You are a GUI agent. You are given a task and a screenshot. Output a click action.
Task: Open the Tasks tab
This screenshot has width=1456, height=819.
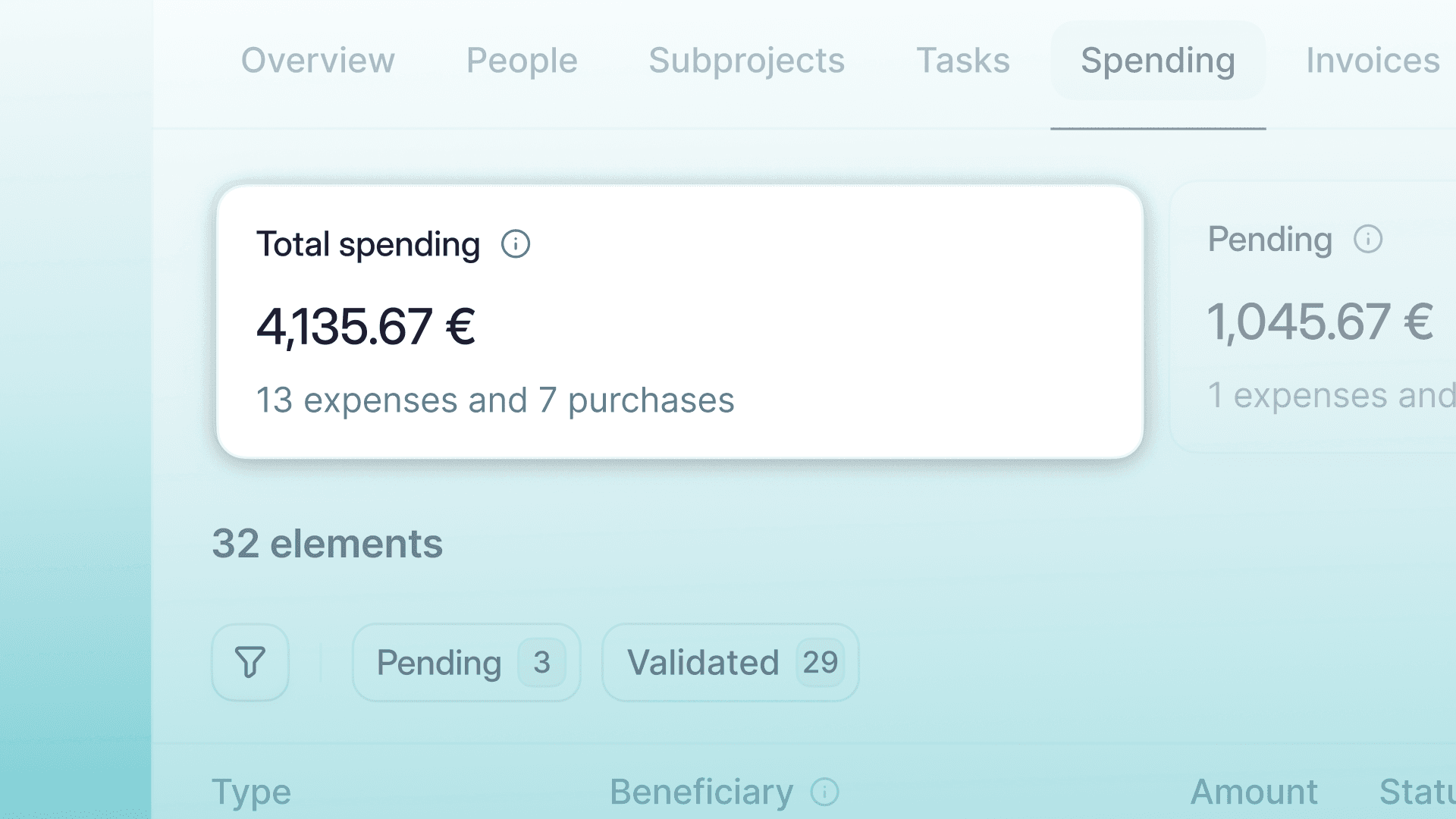pos(962,61)
